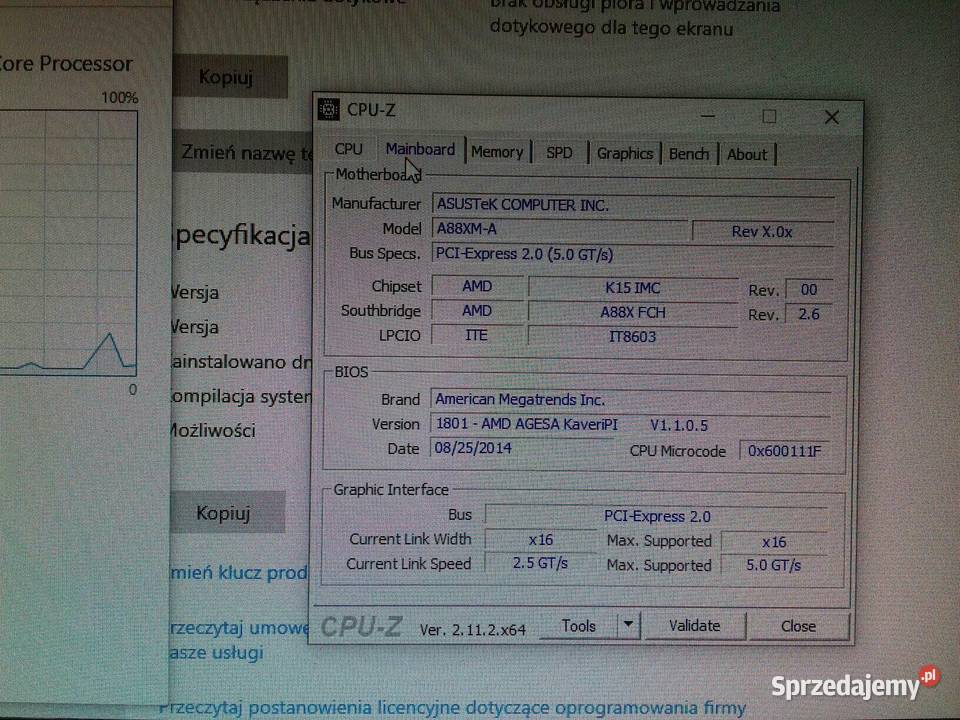This screenshot has height=720, width=960.
Task: Click the CPU-Z maximize button
Action: pyautogui.click(x=770, y=116)
